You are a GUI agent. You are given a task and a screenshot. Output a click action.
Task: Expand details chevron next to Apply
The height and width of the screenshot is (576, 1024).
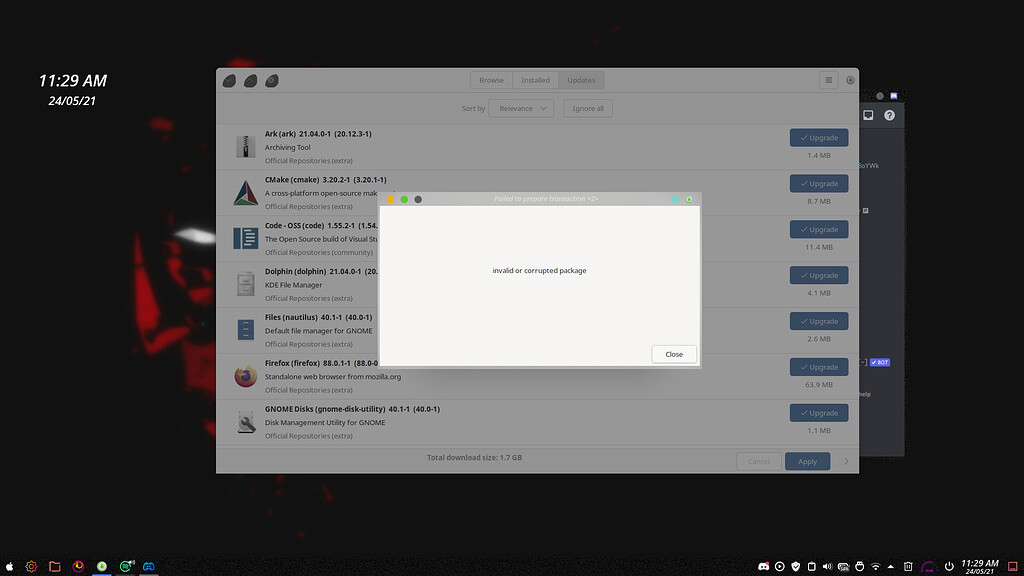coord(846,461)
